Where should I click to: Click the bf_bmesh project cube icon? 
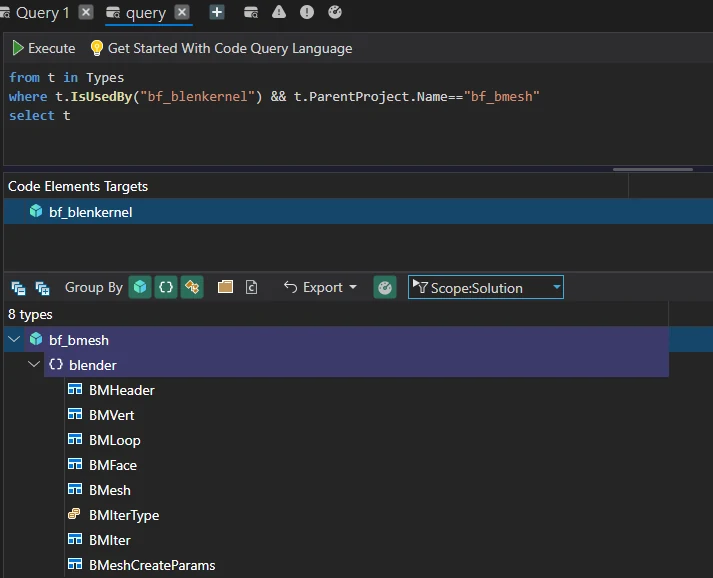tap(36, 339)
